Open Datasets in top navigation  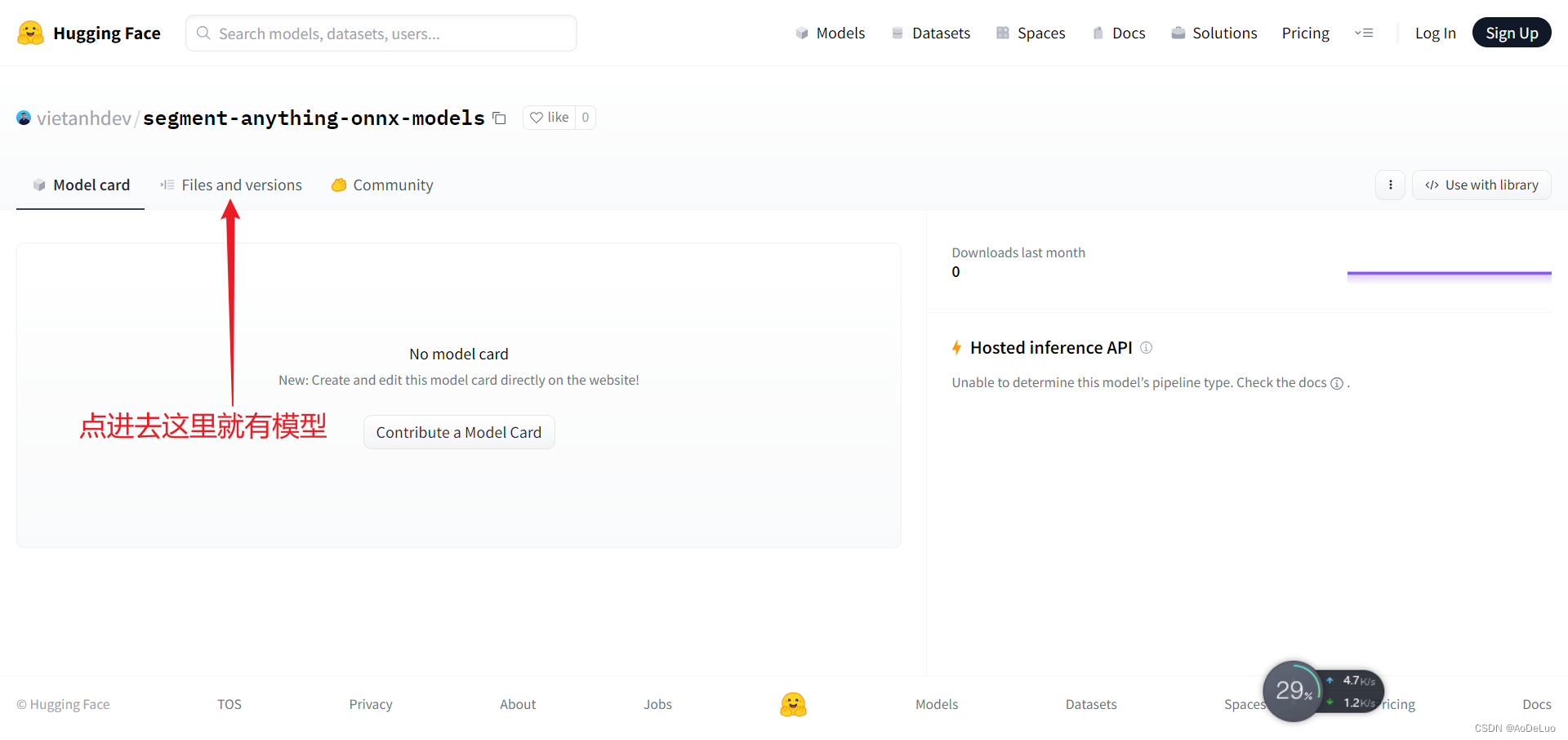coord(931,33)
